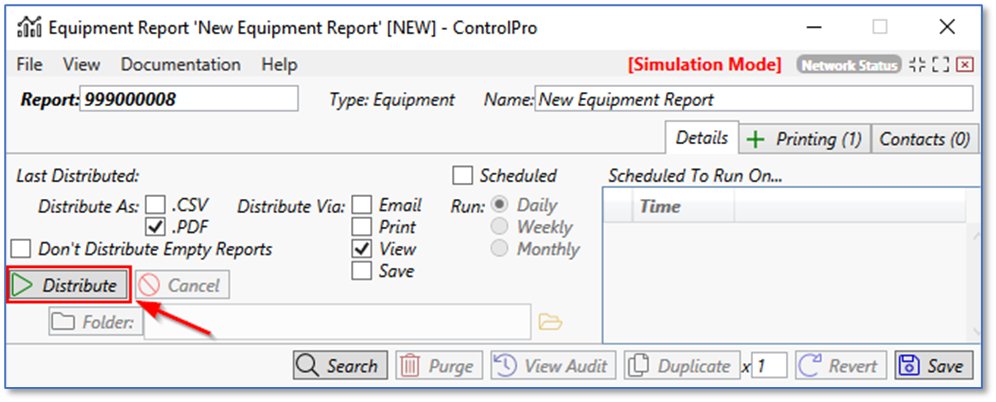Switch to the Contacts (0) tab

[x=923, y=139]
